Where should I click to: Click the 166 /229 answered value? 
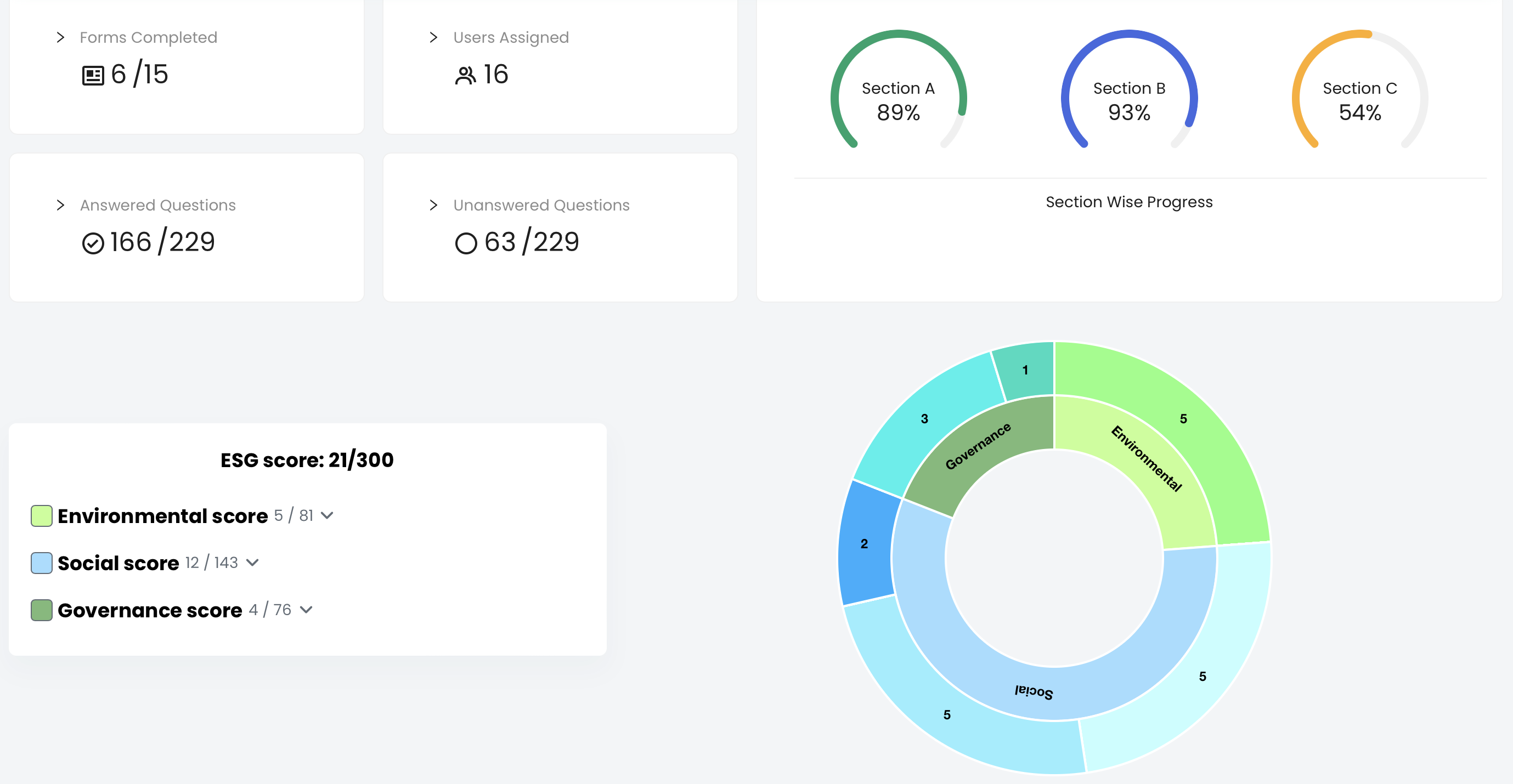(163, 242)
